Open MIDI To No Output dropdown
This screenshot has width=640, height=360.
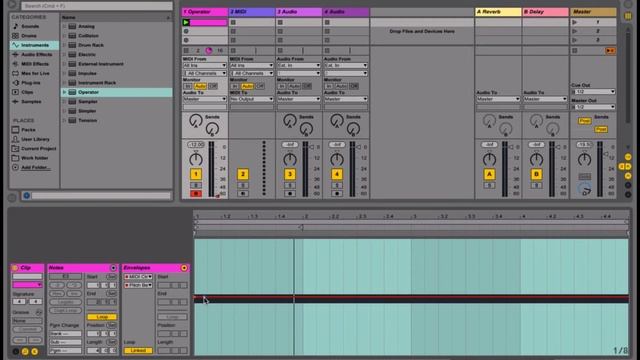[x=251, y=99]
